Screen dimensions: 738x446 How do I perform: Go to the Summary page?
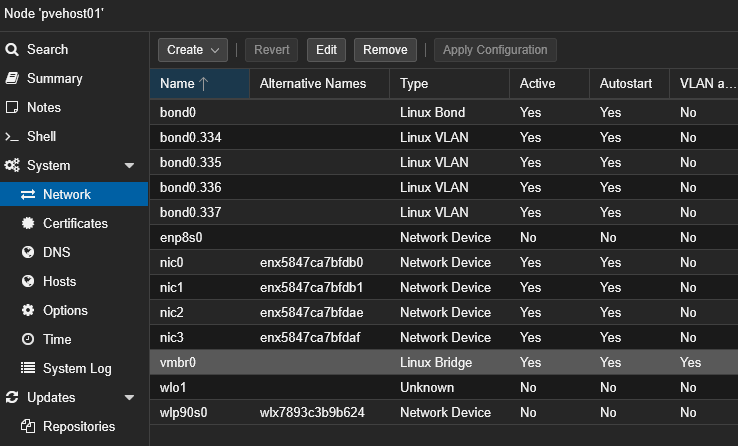tap(74, 79)
